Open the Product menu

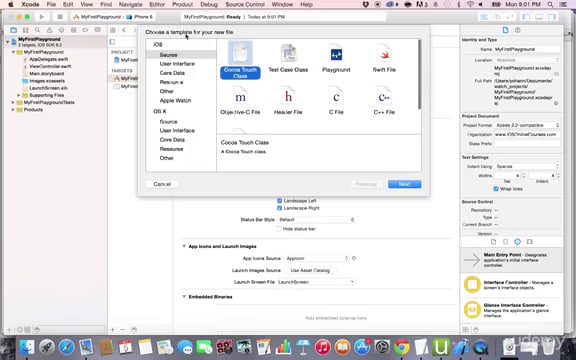pyautogui.click(x=182, y=4)
